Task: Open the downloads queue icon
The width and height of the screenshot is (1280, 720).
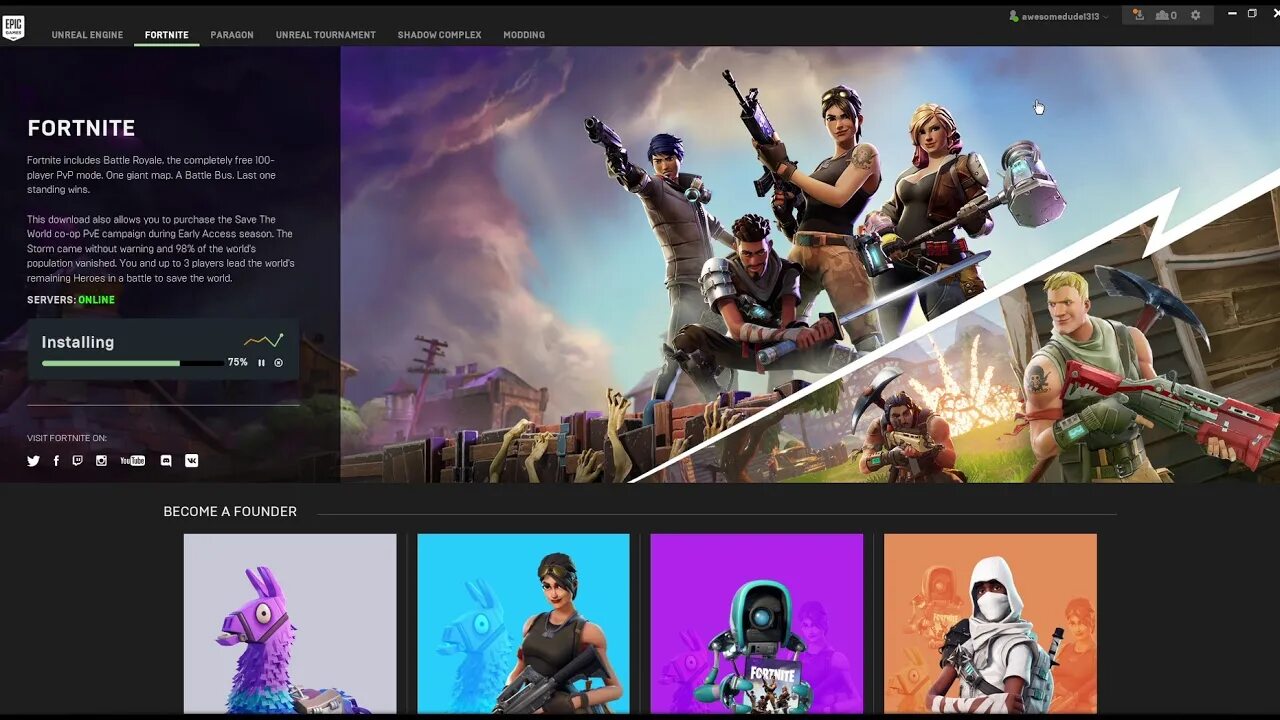Action: pyautogui.click(x=1138, y=15)
